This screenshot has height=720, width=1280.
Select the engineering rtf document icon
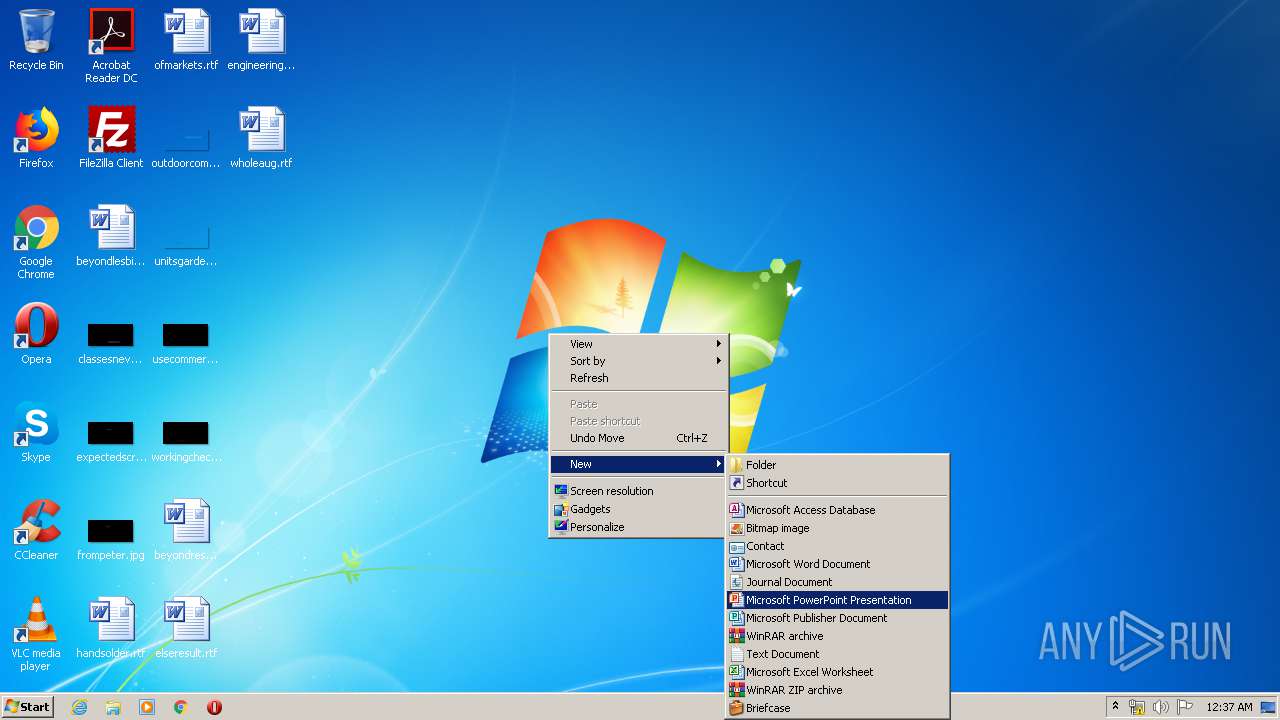point(261,40)
